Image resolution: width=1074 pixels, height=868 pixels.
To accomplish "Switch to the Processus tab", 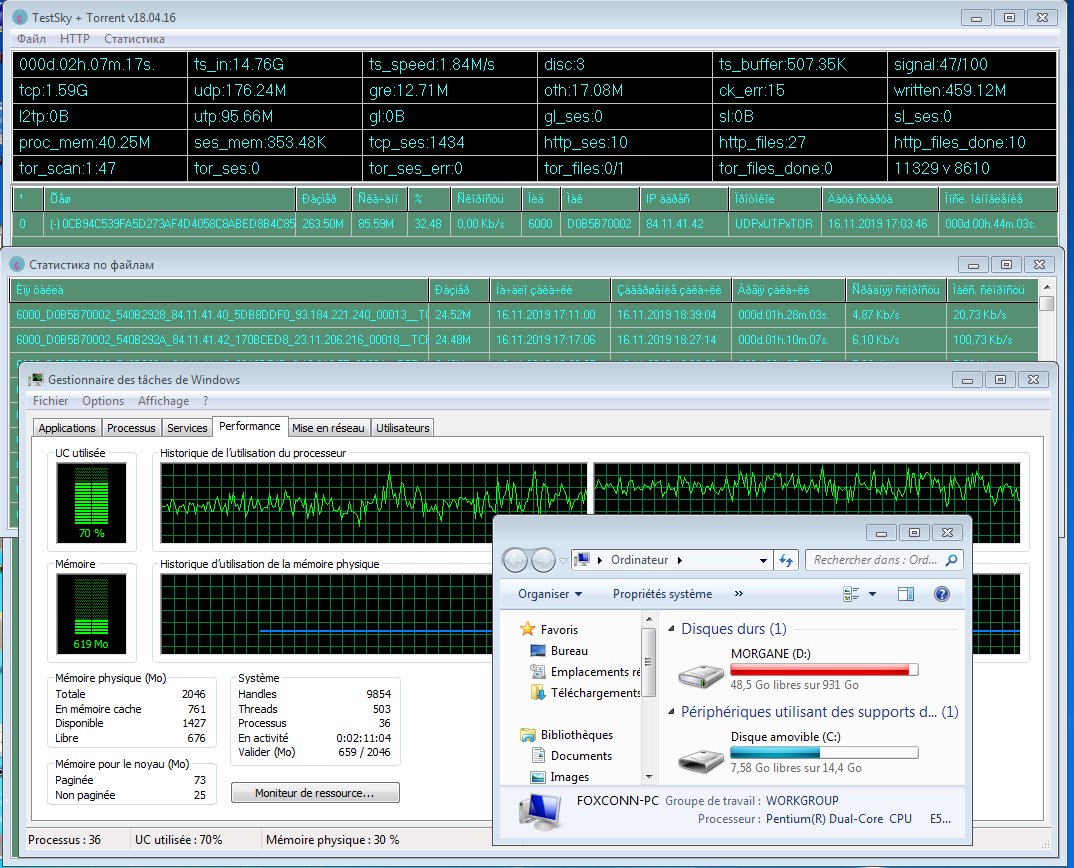I will (131, 428).
